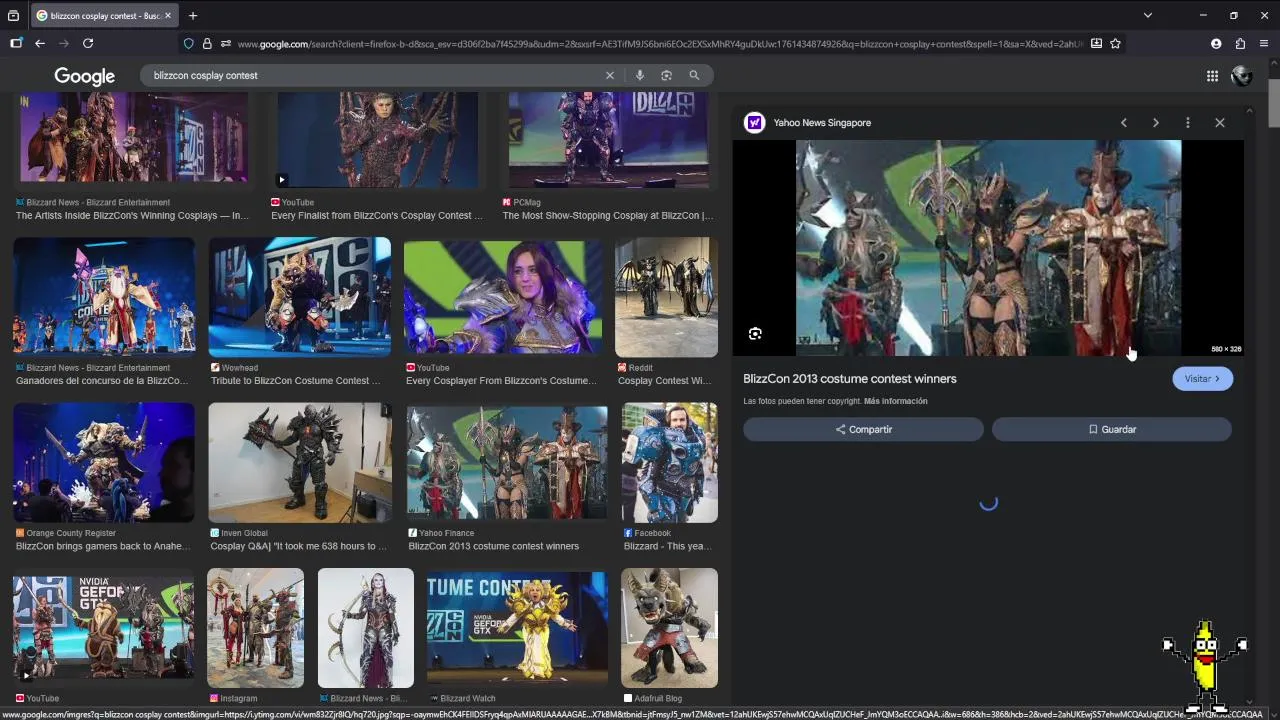Select the blizzcon cosplay contest browser tab
The width and height of the screenshot is (1280, 720).
(x=104, y=16)
